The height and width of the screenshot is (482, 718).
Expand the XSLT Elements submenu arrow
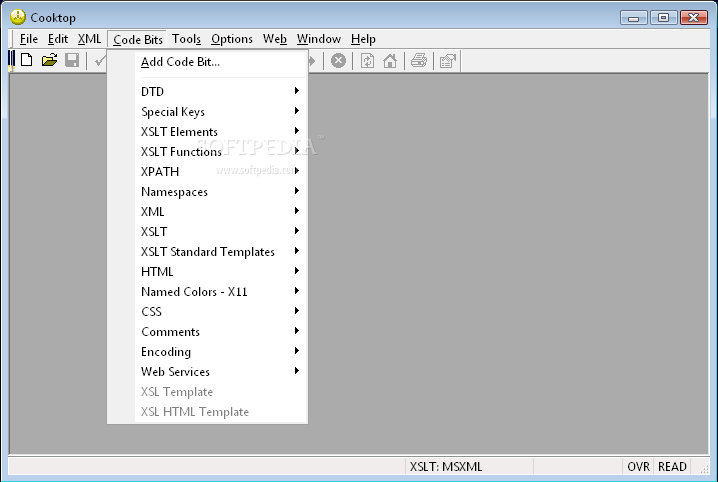[297, 131]
